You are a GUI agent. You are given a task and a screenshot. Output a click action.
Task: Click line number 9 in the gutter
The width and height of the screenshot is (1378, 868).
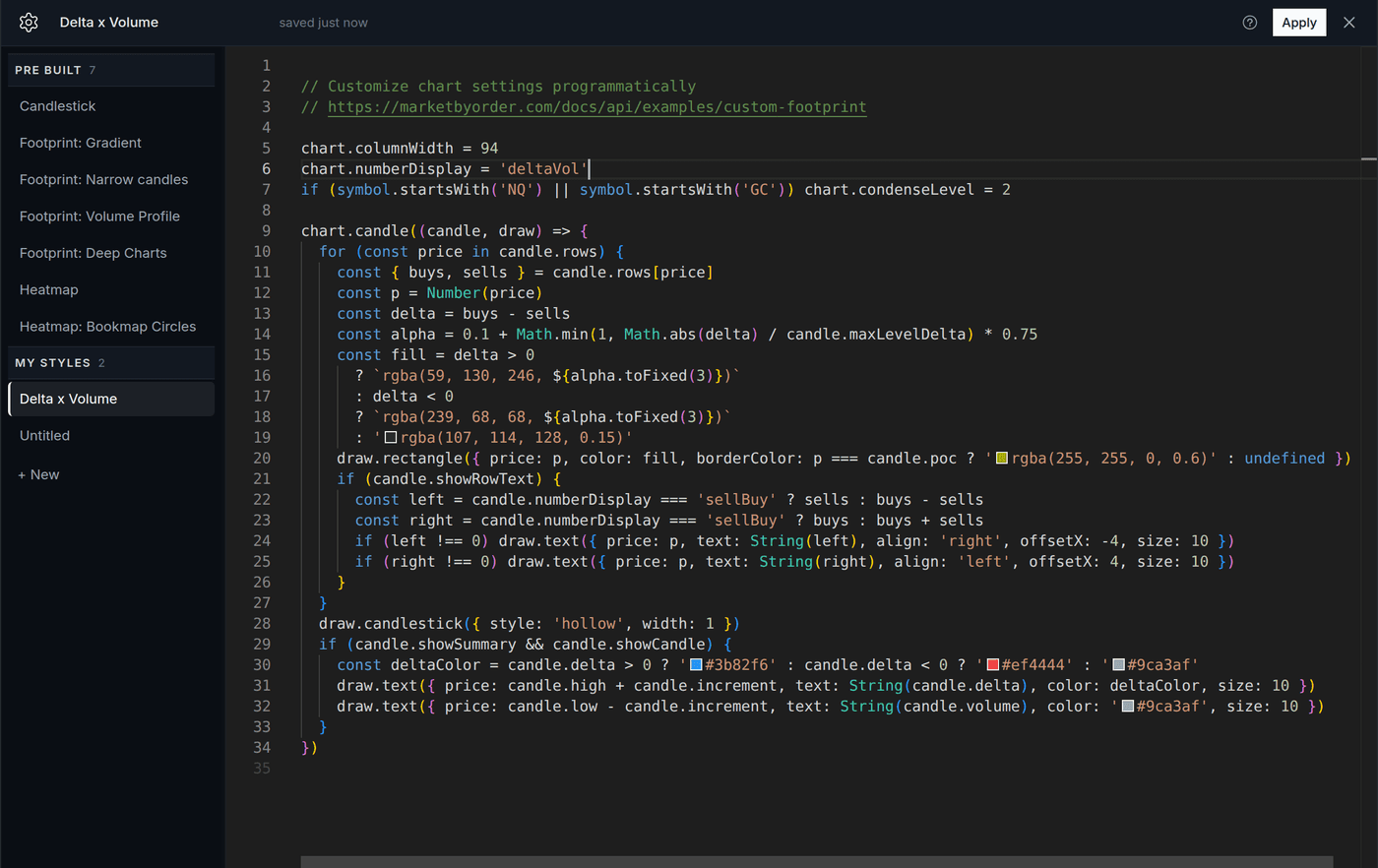tap(266, 231)
